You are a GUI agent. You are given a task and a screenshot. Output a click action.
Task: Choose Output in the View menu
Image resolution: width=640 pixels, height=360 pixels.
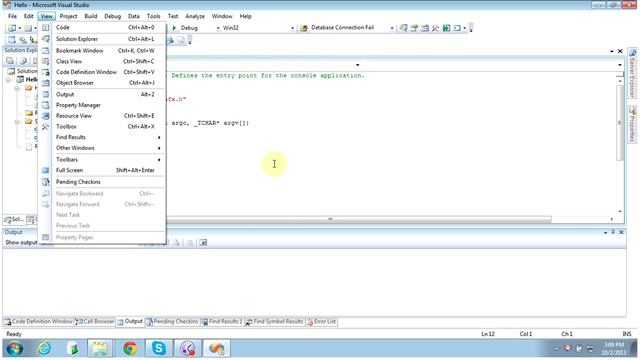[x=102, y=94]
